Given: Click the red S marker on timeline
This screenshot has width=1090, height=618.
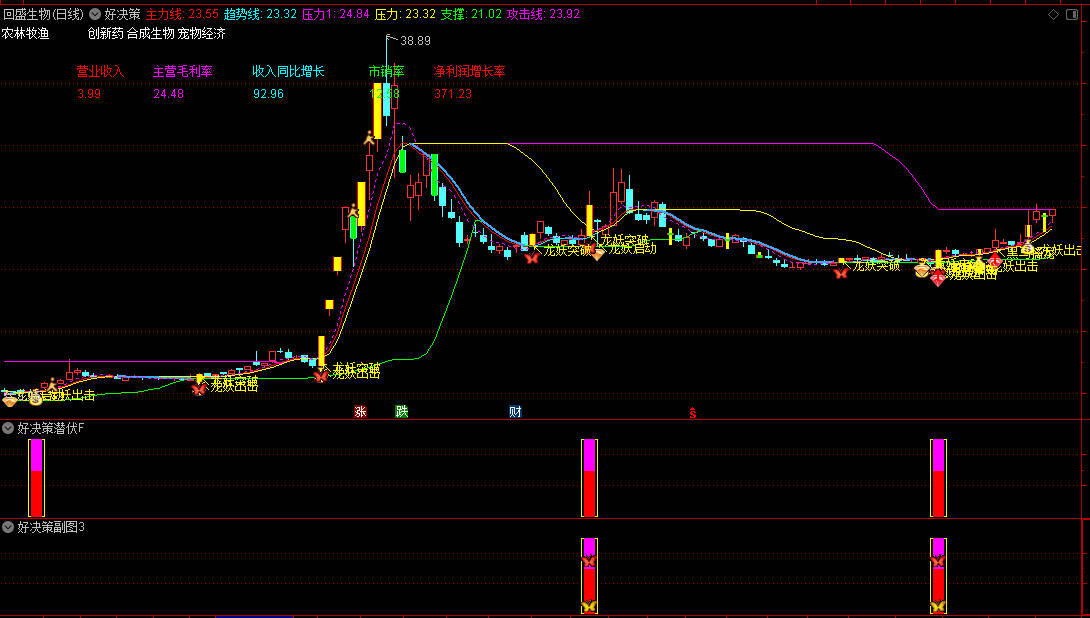Looking at the screenshot, I should tap(692, 413).
